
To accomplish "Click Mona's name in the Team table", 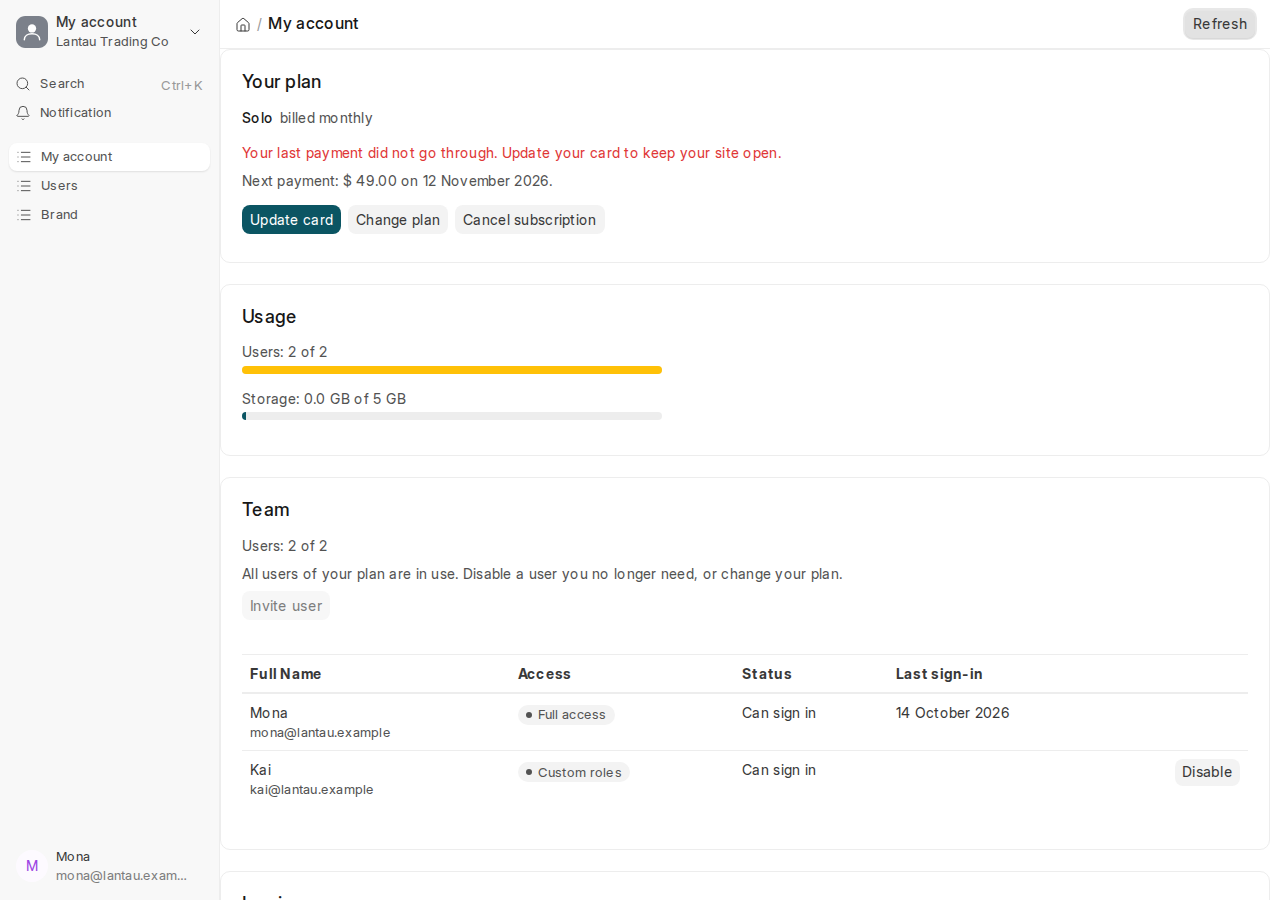I will (x=269, y=713).
